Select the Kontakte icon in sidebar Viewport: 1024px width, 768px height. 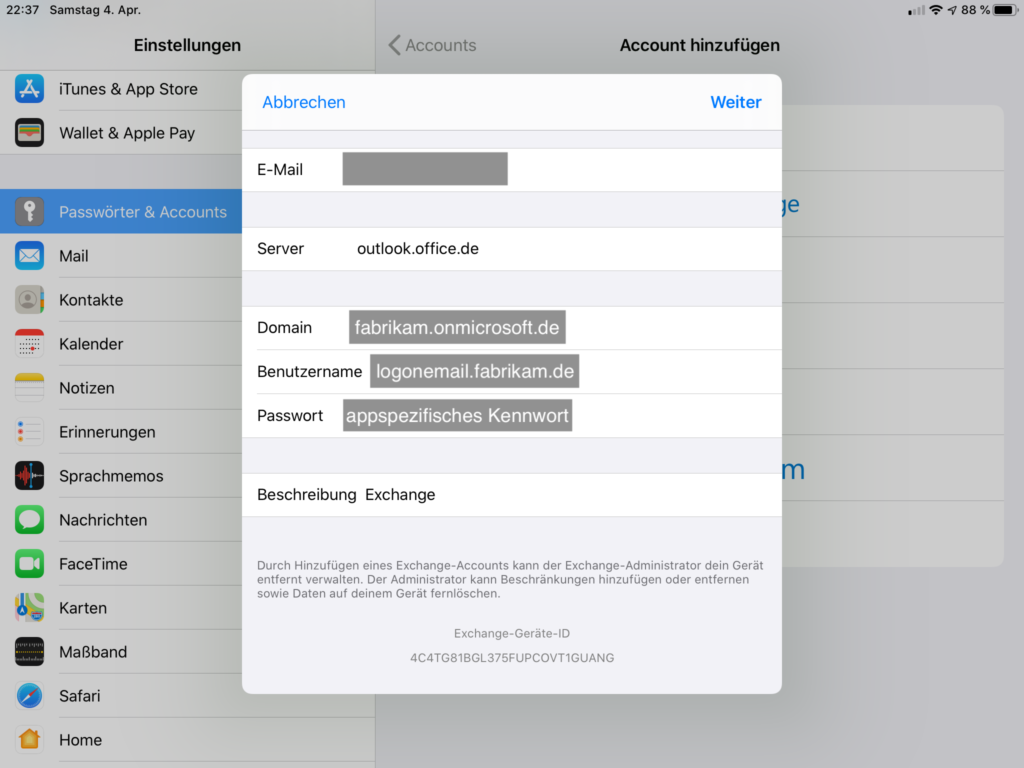(29, 300)
